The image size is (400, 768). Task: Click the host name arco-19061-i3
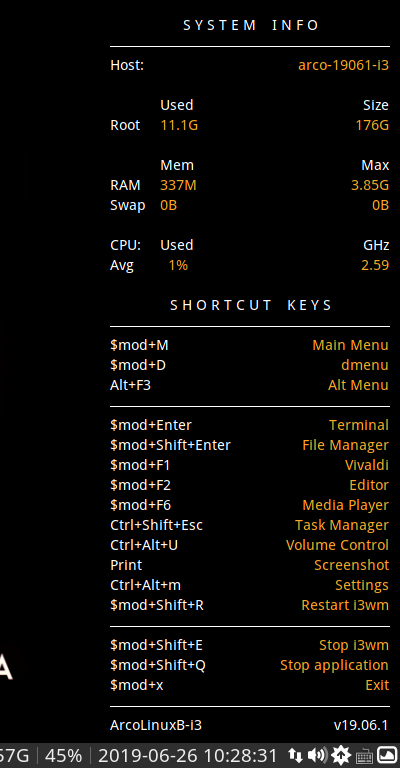pos(344,65)
